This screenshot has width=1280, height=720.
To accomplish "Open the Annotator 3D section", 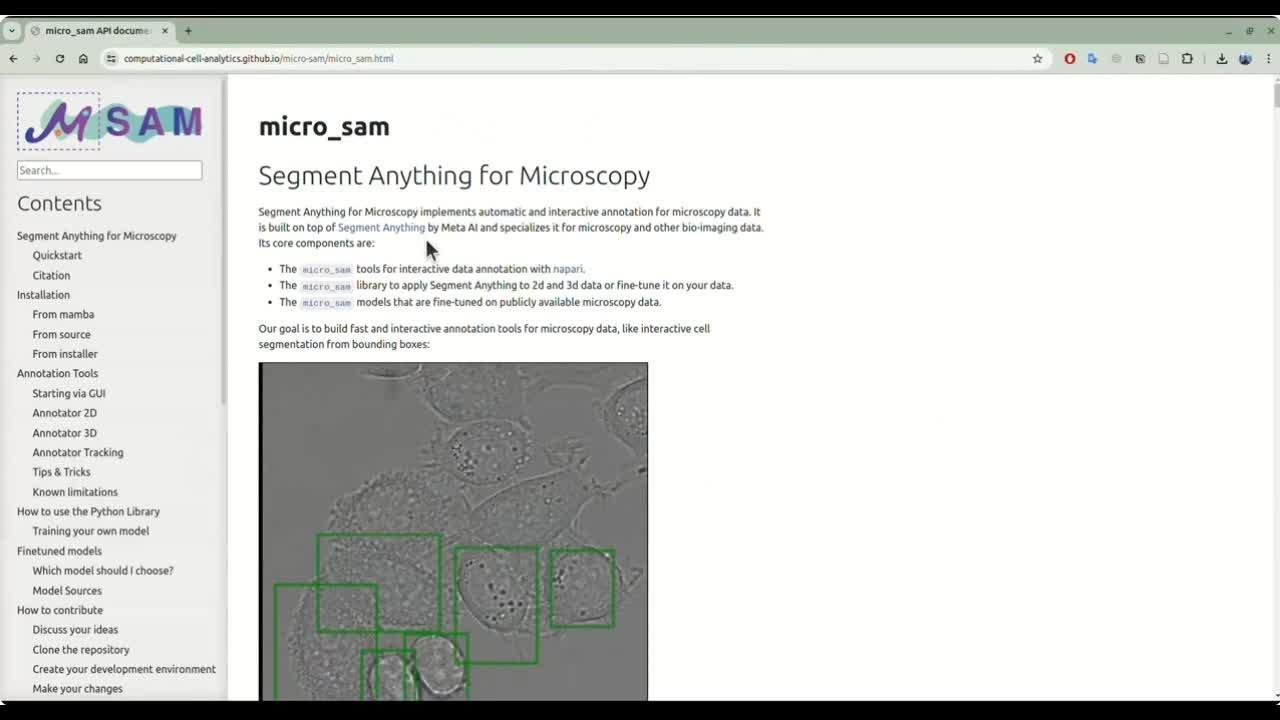I will (x=64, y=433).
